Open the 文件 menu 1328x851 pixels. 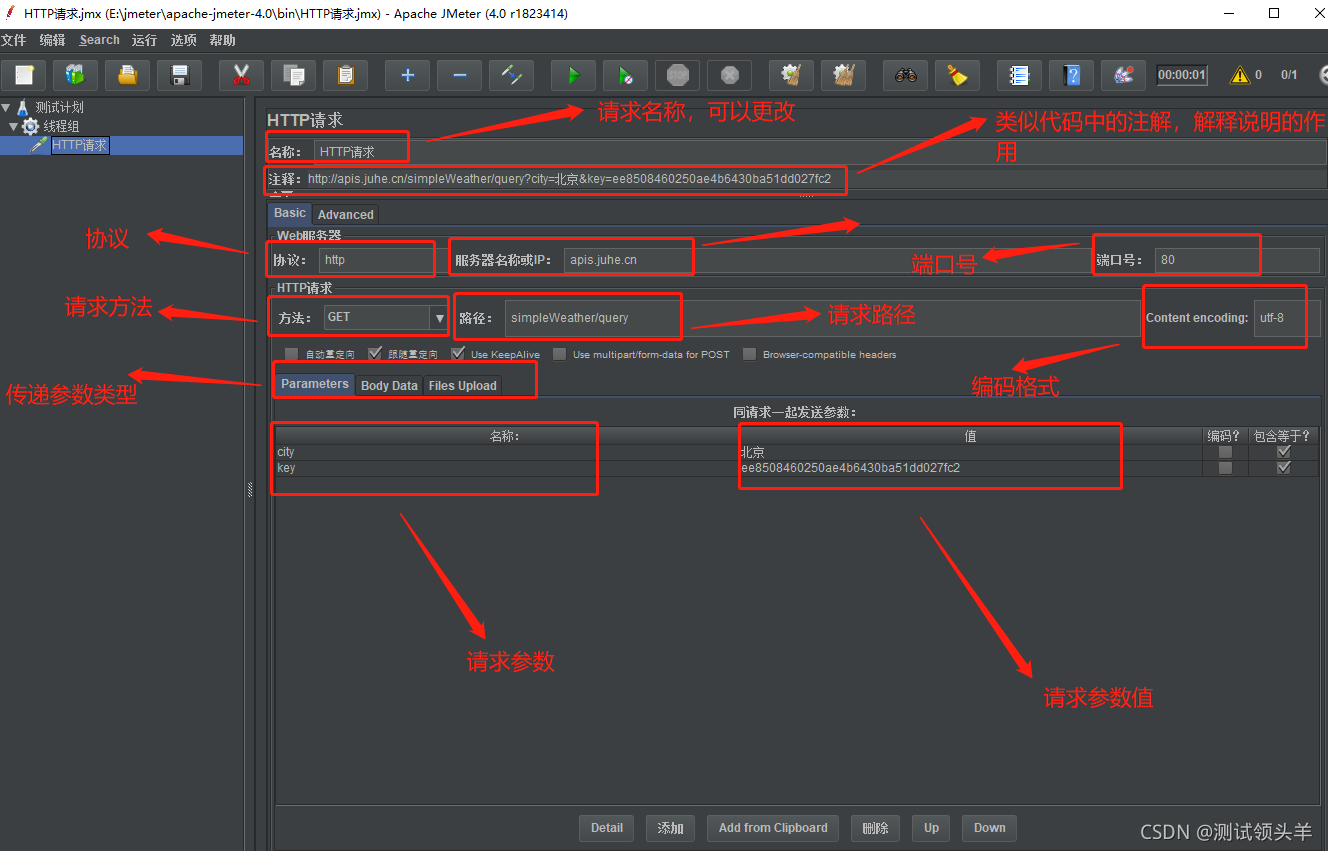(x=13, y=40)
